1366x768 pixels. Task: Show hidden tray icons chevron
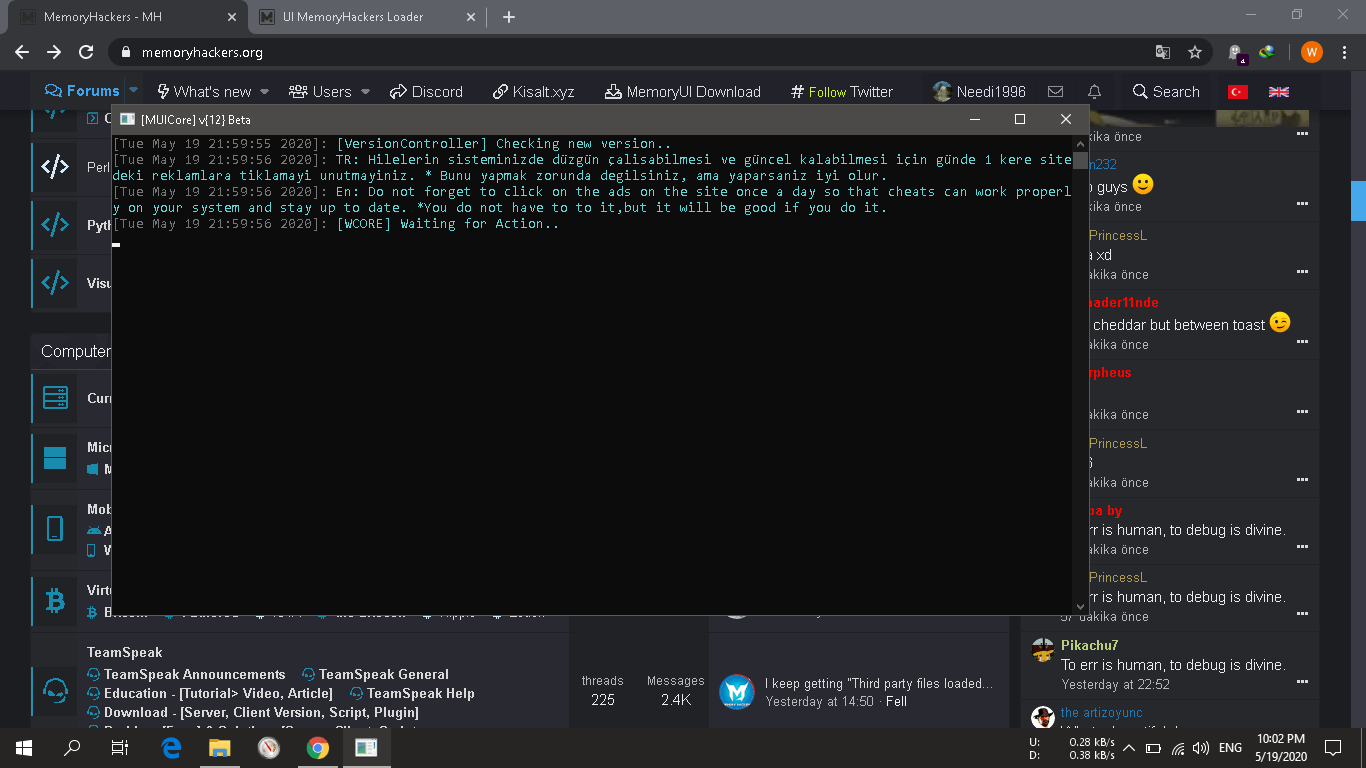(1129, 748)
